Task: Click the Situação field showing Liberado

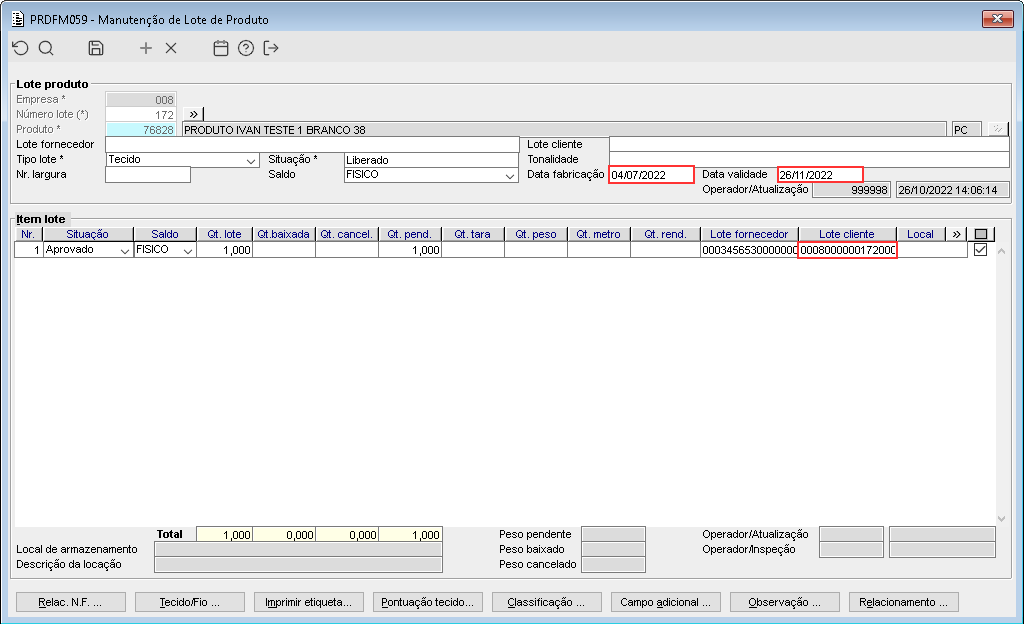Action: pyautogui.click(x=431, y=160)
